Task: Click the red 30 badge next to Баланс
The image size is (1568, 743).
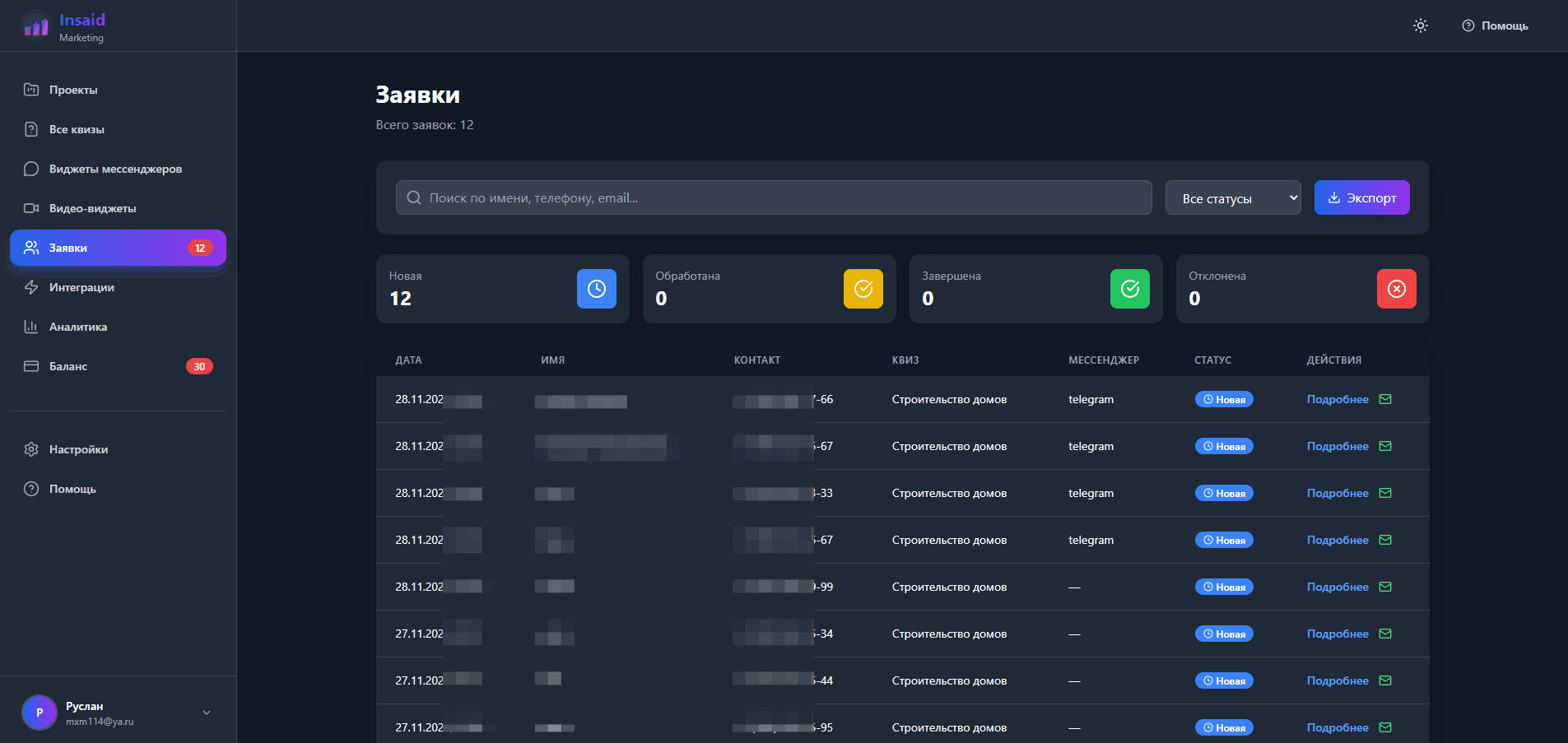Action: pos(199,367)
